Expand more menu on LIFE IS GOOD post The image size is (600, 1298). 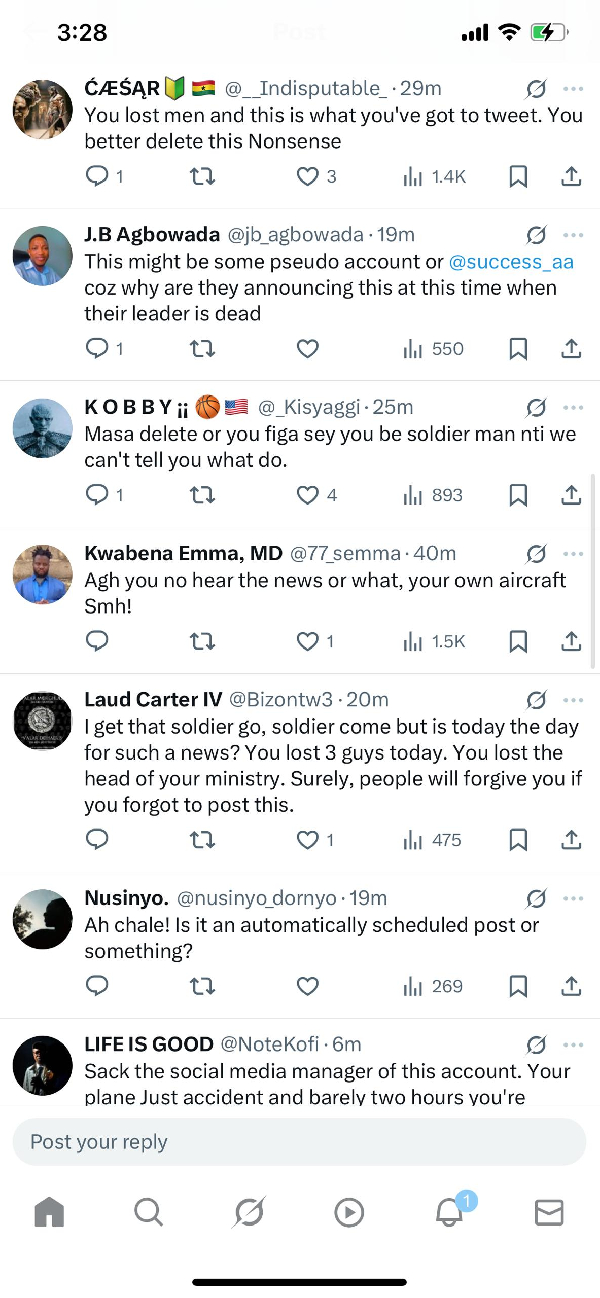(573, 1044)
